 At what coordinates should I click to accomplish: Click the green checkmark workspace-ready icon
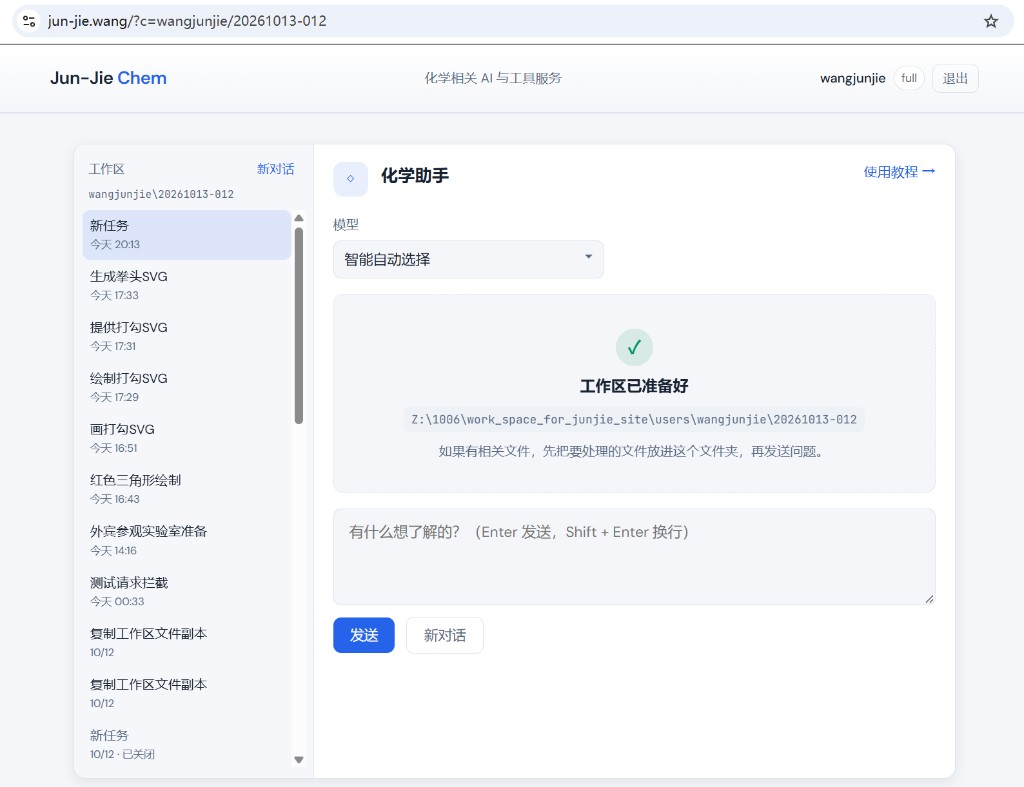[634, 347]
